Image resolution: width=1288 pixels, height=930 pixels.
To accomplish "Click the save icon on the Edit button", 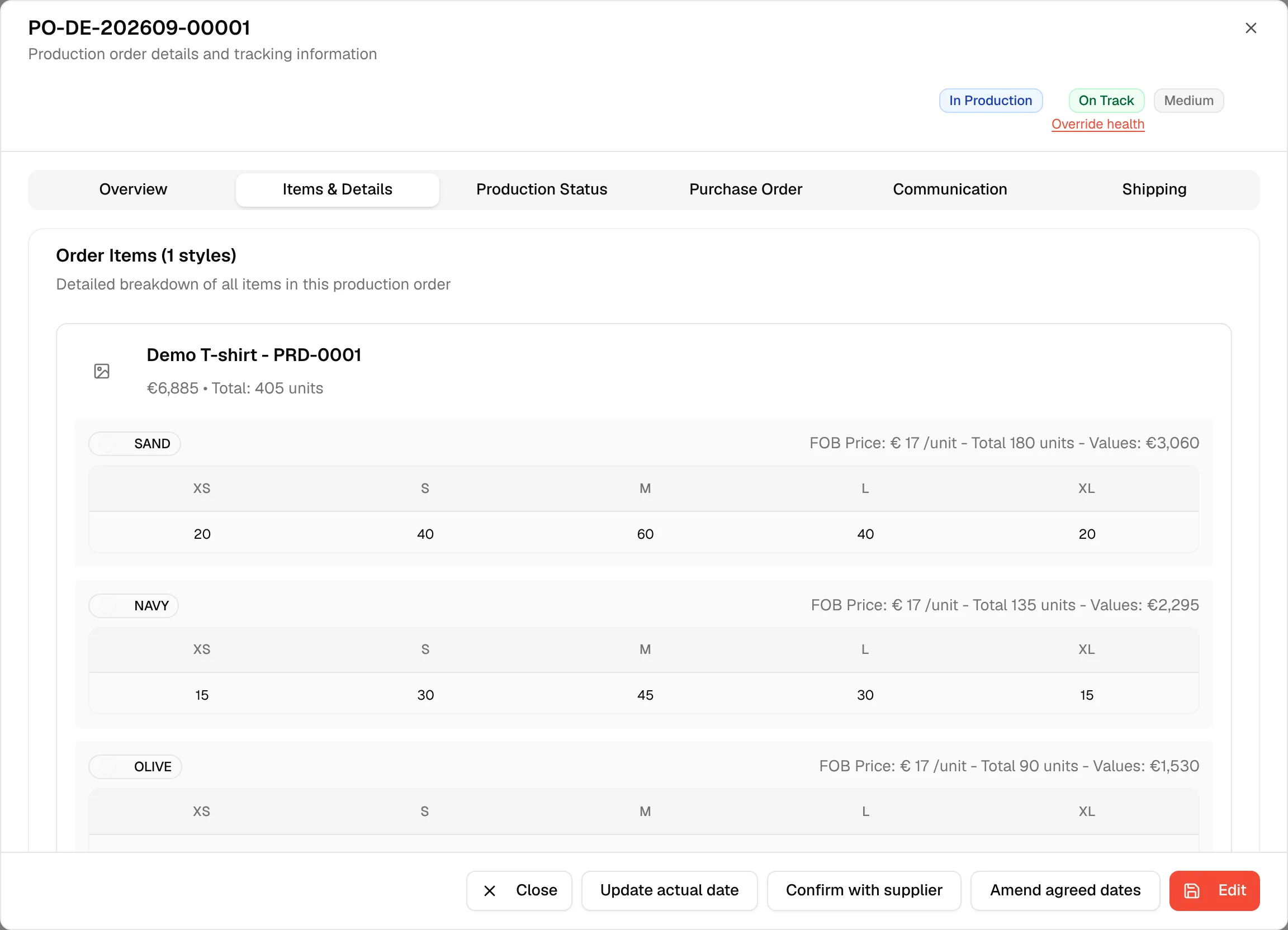I will click(1192, 890).
